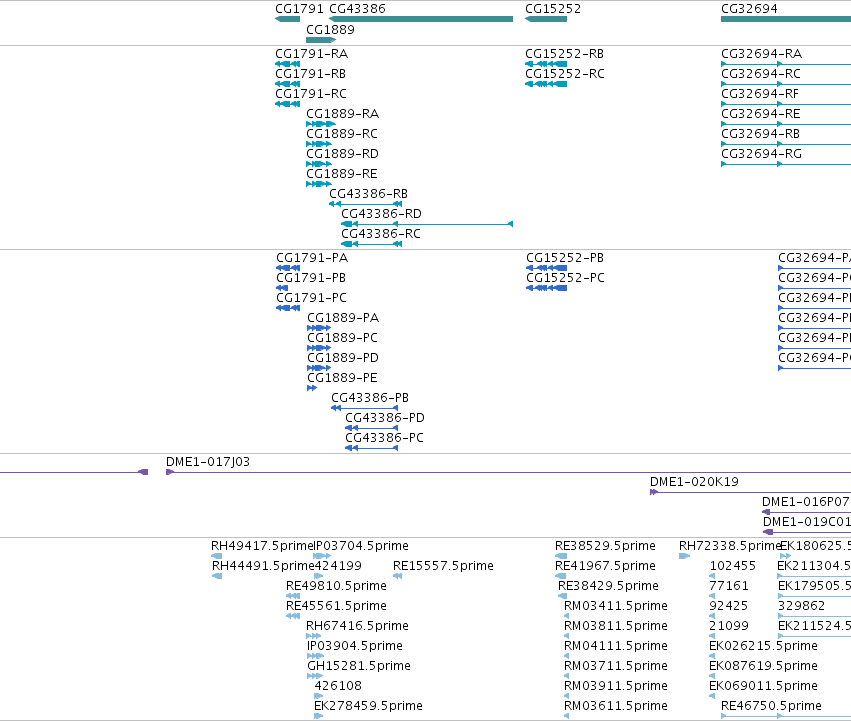851x721 pixels.
Task: Click EST RH72338.5prime
Action: point(730,546)
